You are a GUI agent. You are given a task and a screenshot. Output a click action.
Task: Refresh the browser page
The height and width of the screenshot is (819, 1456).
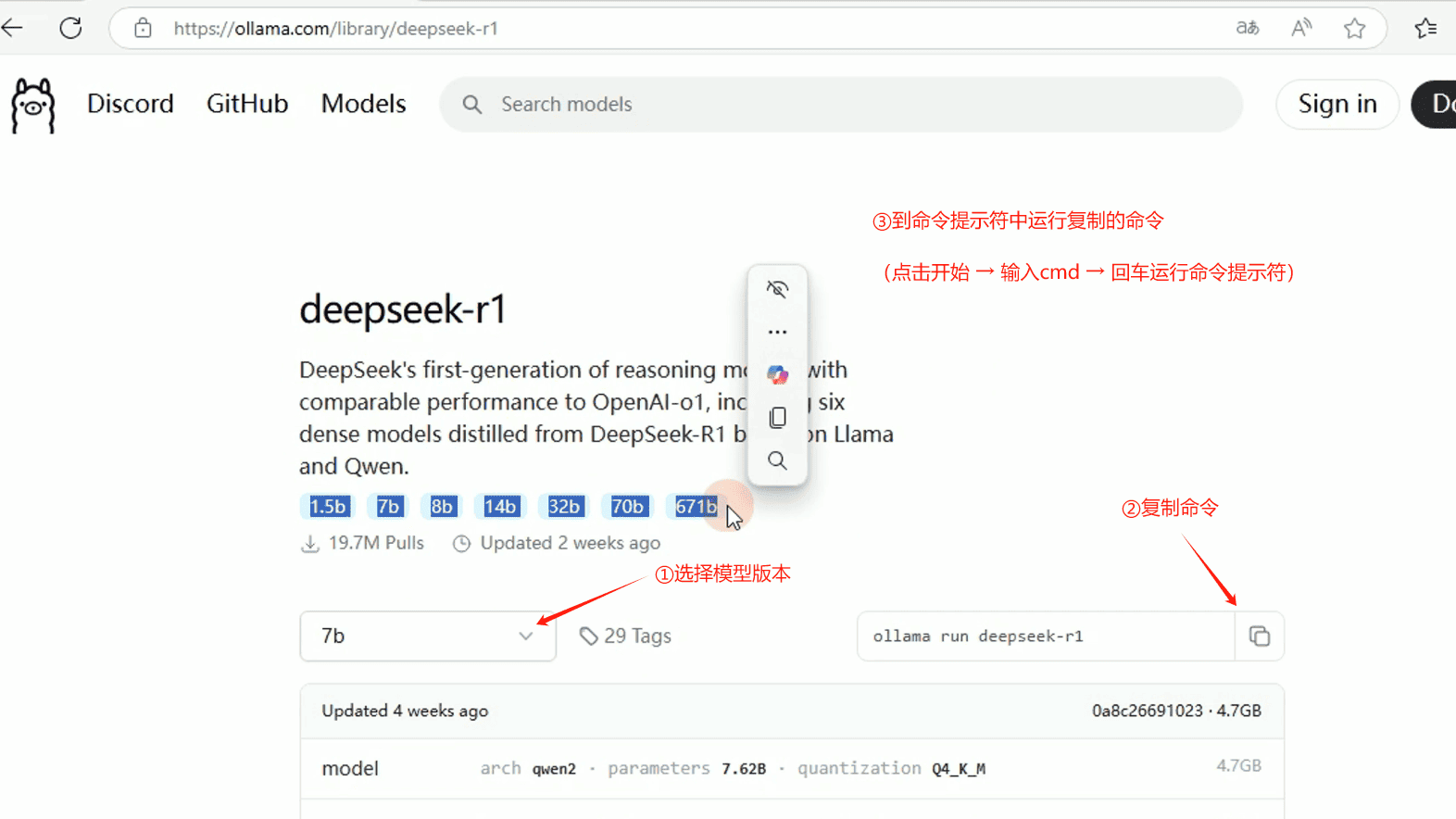click(x=70, y=28)
